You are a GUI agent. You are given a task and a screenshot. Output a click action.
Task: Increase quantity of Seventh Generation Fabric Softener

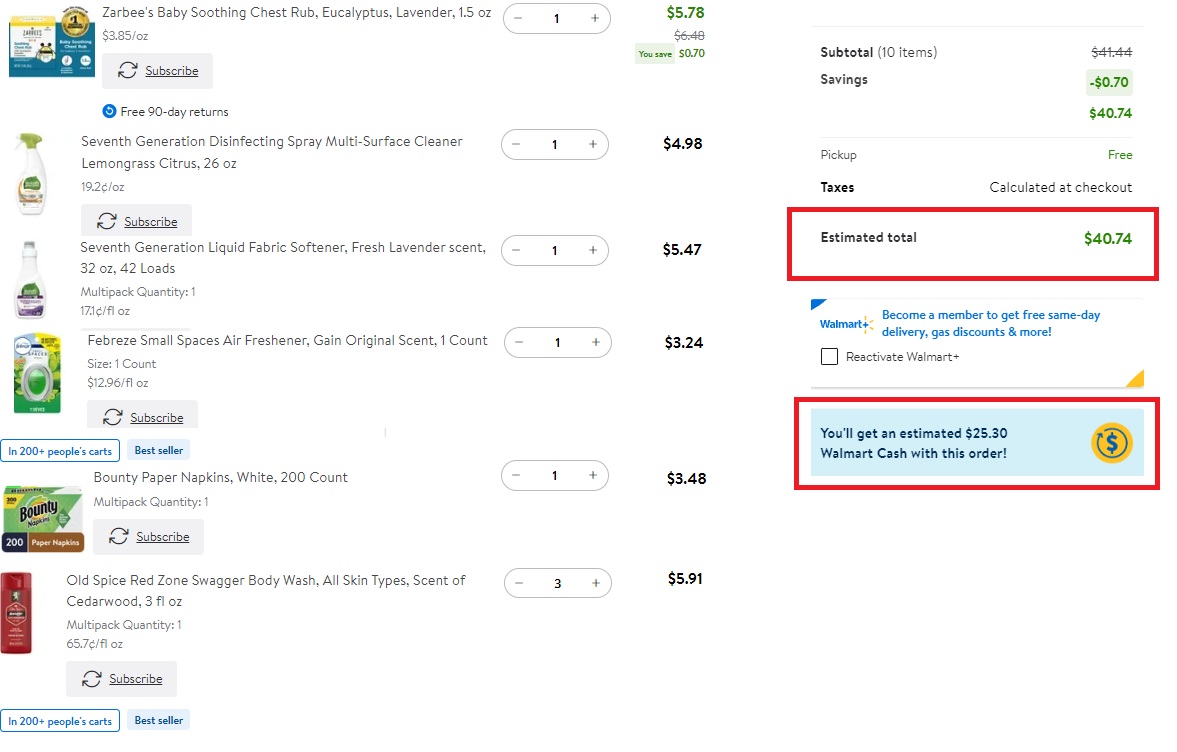[593, 250]
